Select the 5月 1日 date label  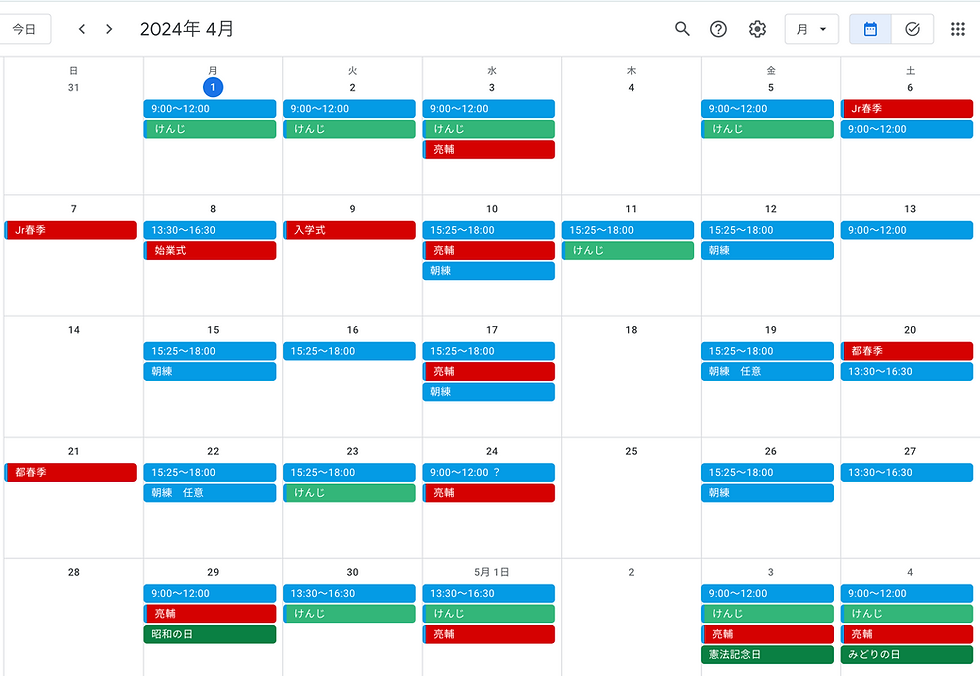pyautogui.click(x=492, y=572)
